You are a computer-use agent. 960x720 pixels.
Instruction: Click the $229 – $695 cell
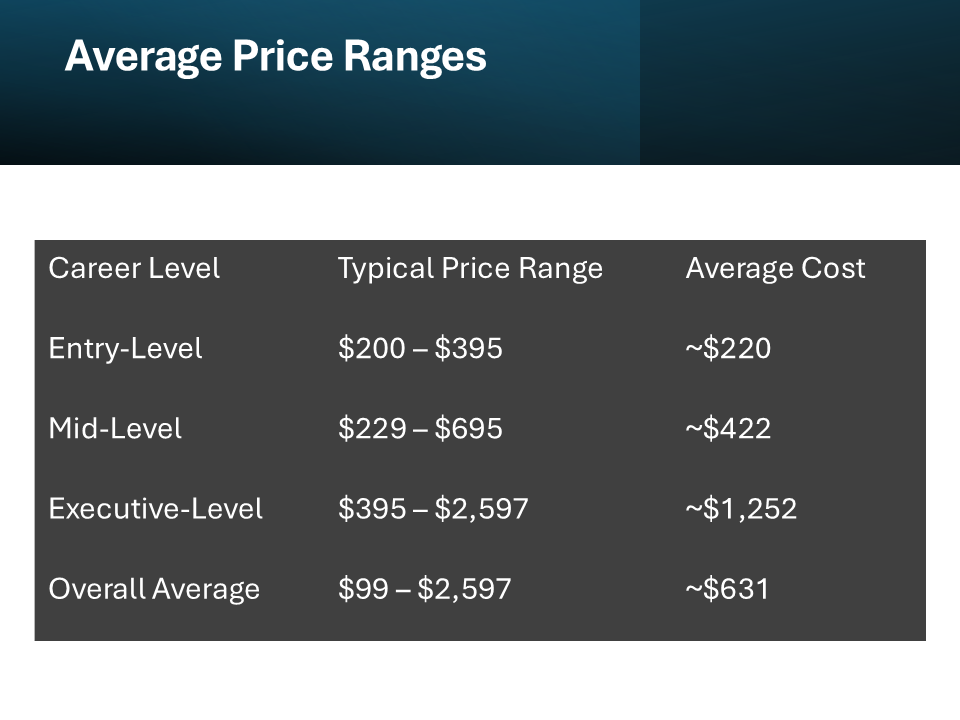[420, 429]
